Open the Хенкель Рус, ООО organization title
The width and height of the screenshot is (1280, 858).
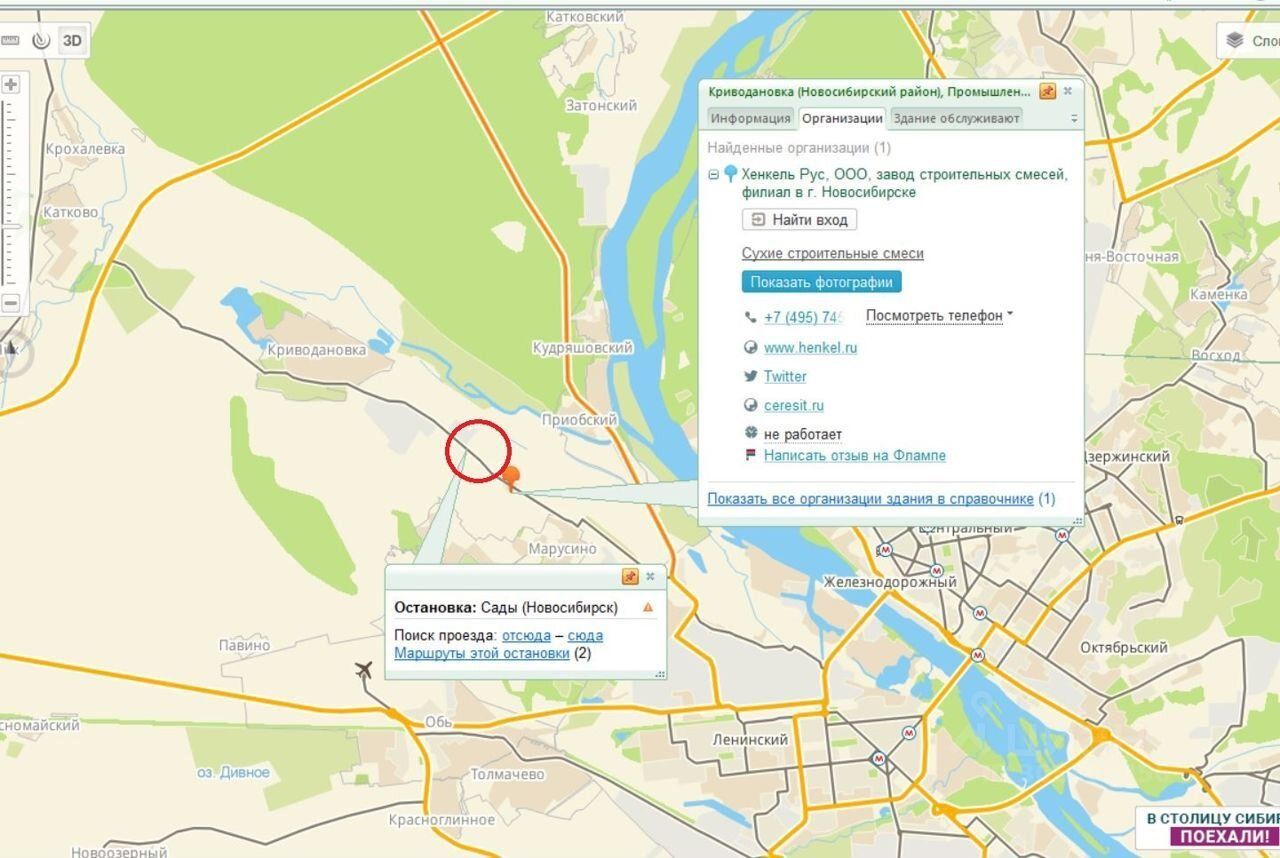[905, 183]
